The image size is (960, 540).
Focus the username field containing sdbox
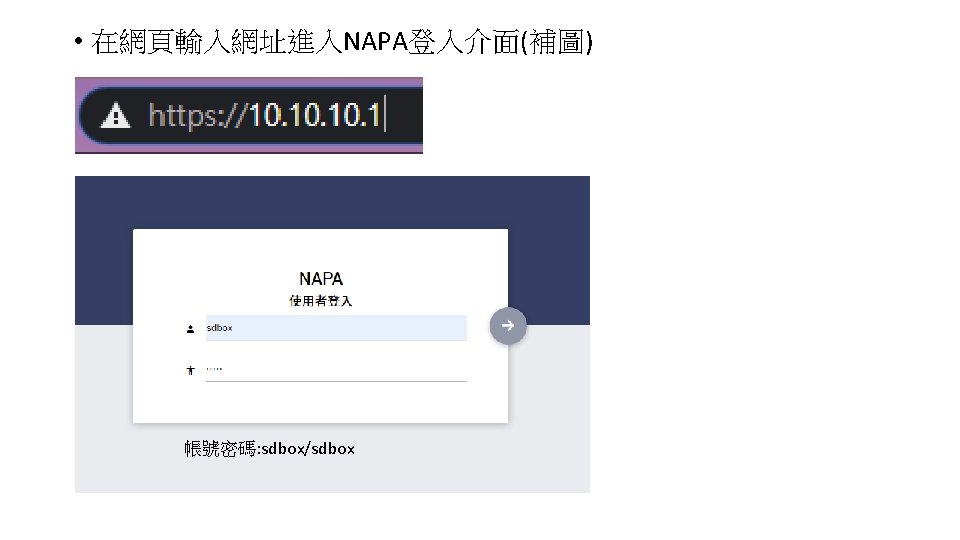[x=336, y=328]
